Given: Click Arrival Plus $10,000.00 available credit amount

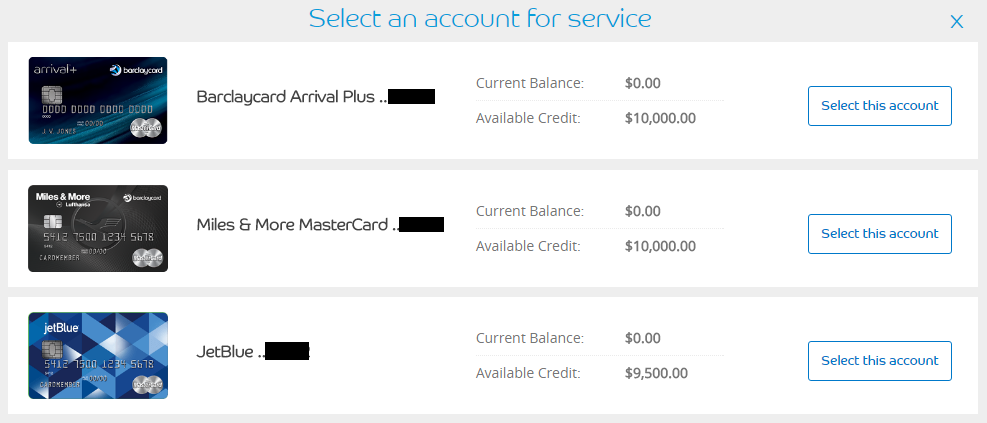Looking at the screenshot, I should [660, 118].
